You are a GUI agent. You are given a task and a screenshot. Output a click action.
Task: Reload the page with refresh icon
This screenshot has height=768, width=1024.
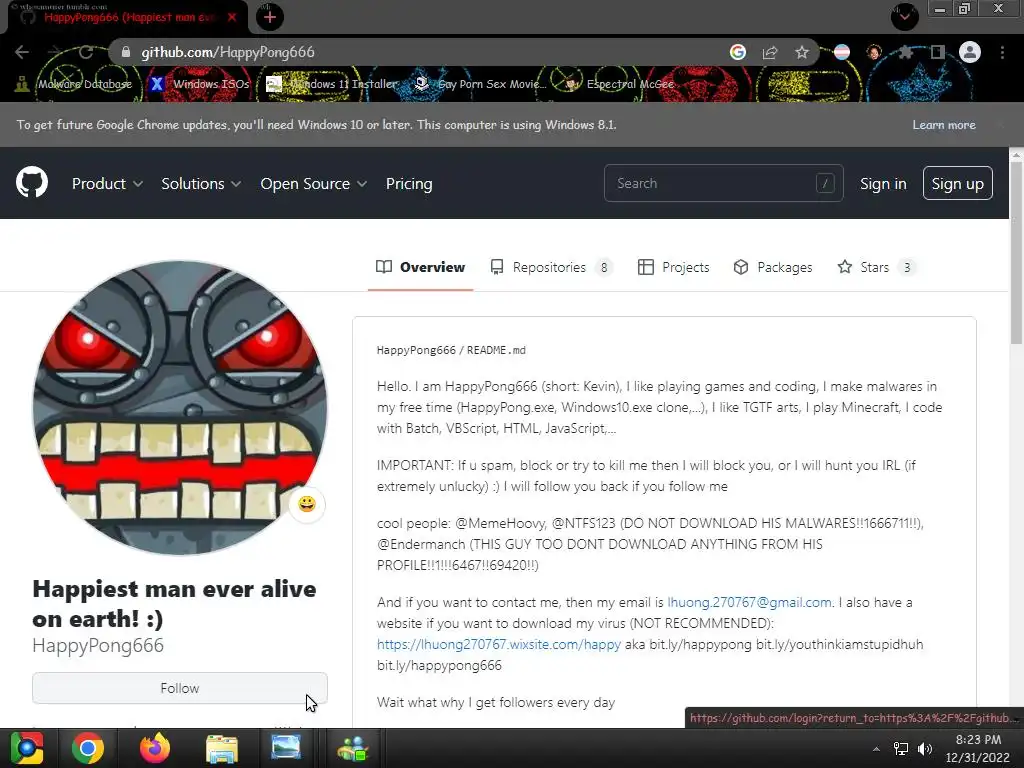86,52
